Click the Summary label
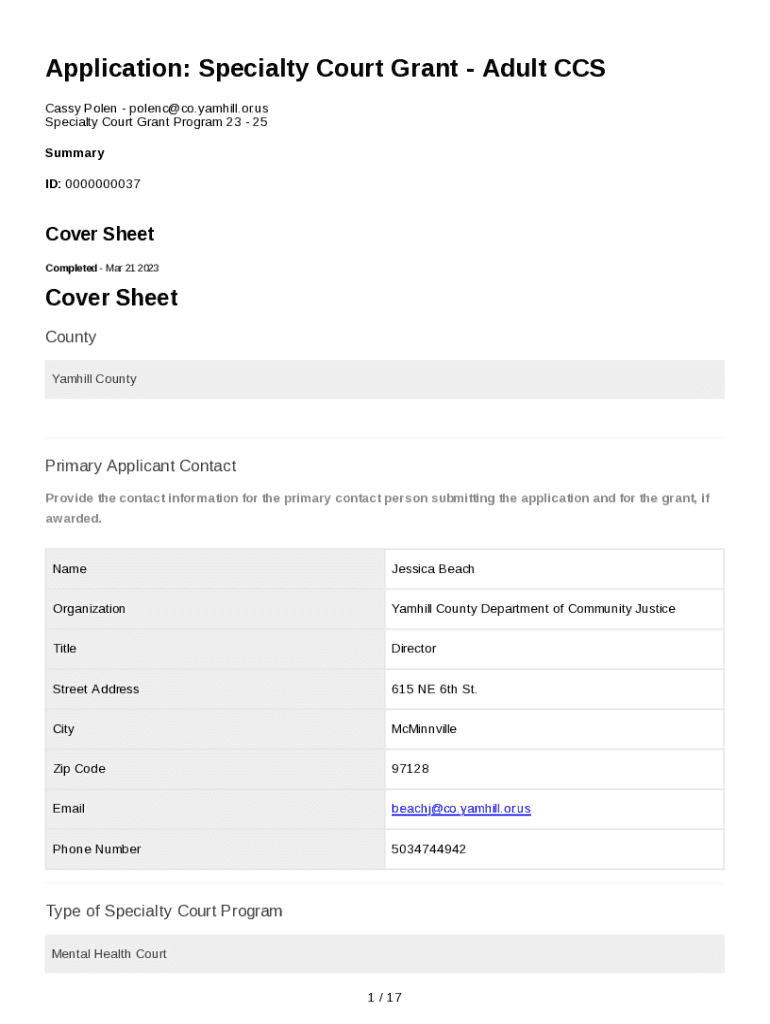 click(x=75, y=153)
